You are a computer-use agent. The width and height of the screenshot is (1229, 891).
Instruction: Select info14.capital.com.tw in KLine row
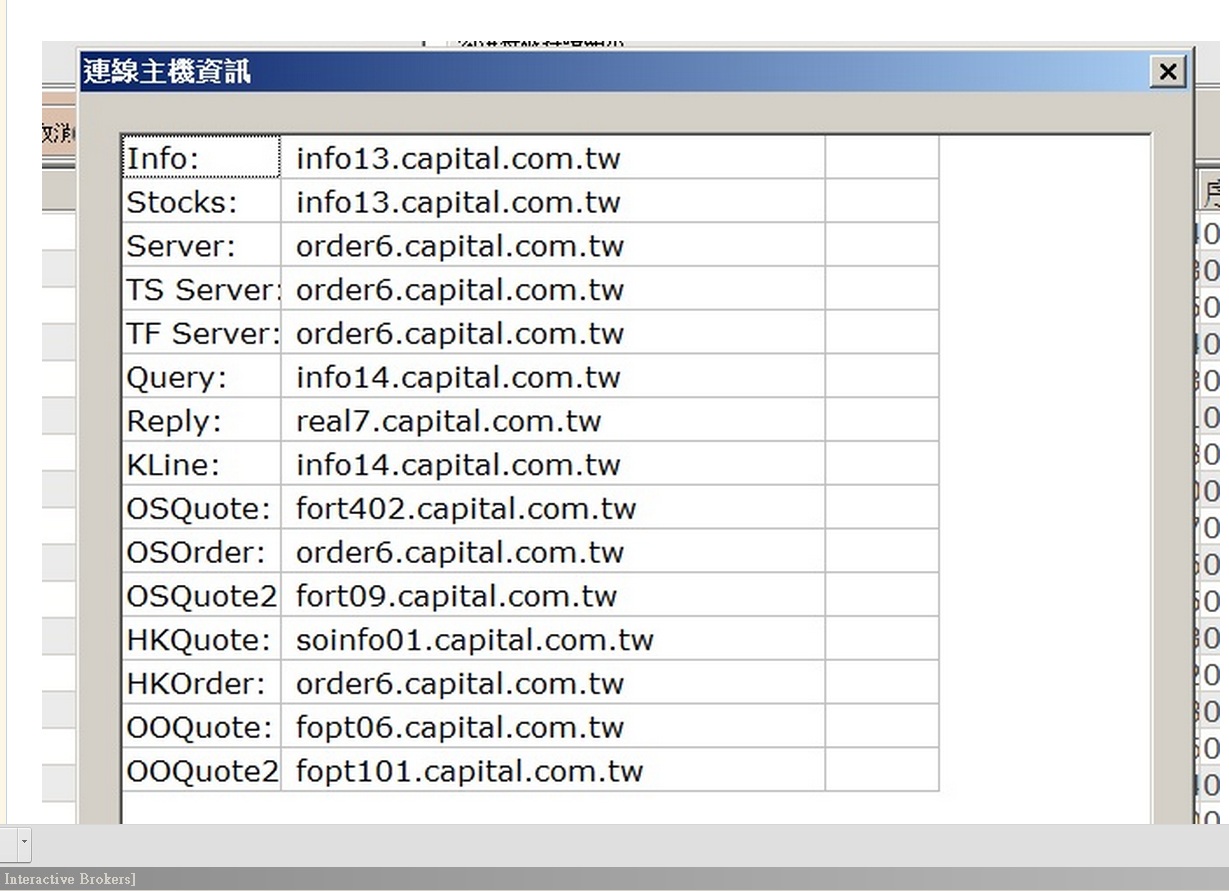click(553, 464)
